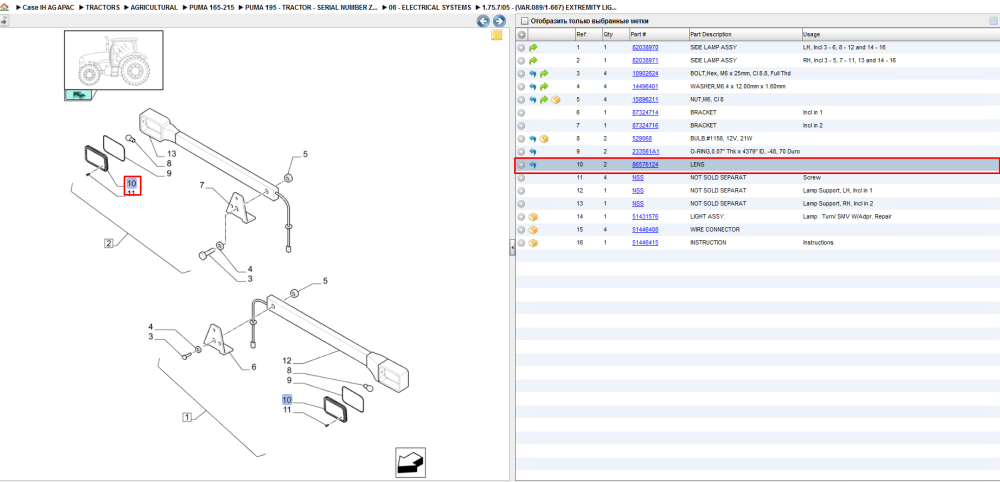This screenshot has height=482, width=1000.
Task: Click the box icon in the WIRE CONNECTOR row
Action: click(533, 230)
